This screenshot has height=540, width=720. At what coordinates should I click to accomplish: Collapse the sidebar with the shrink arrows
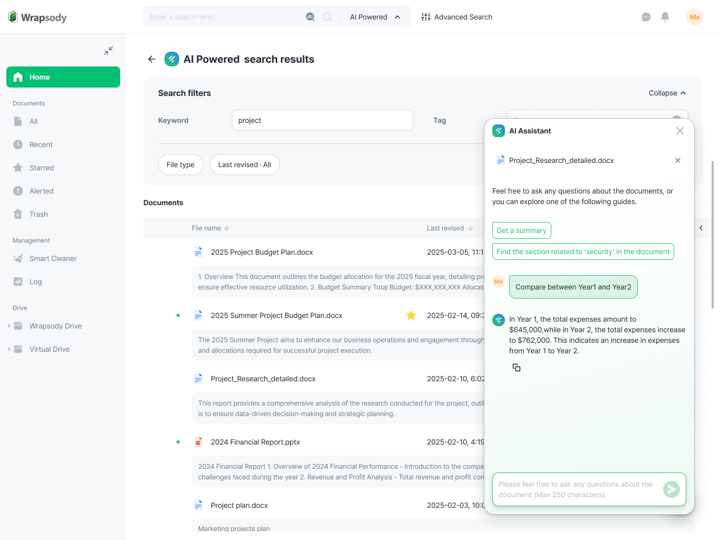(108, 51)
